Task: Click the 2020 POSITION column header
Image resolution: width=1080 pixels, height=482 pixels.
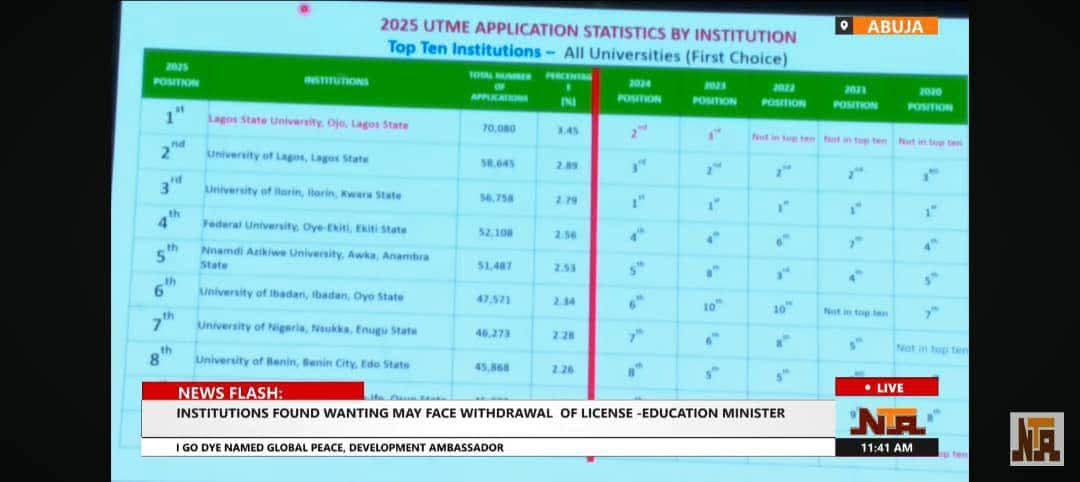Action: coord(930,99)
